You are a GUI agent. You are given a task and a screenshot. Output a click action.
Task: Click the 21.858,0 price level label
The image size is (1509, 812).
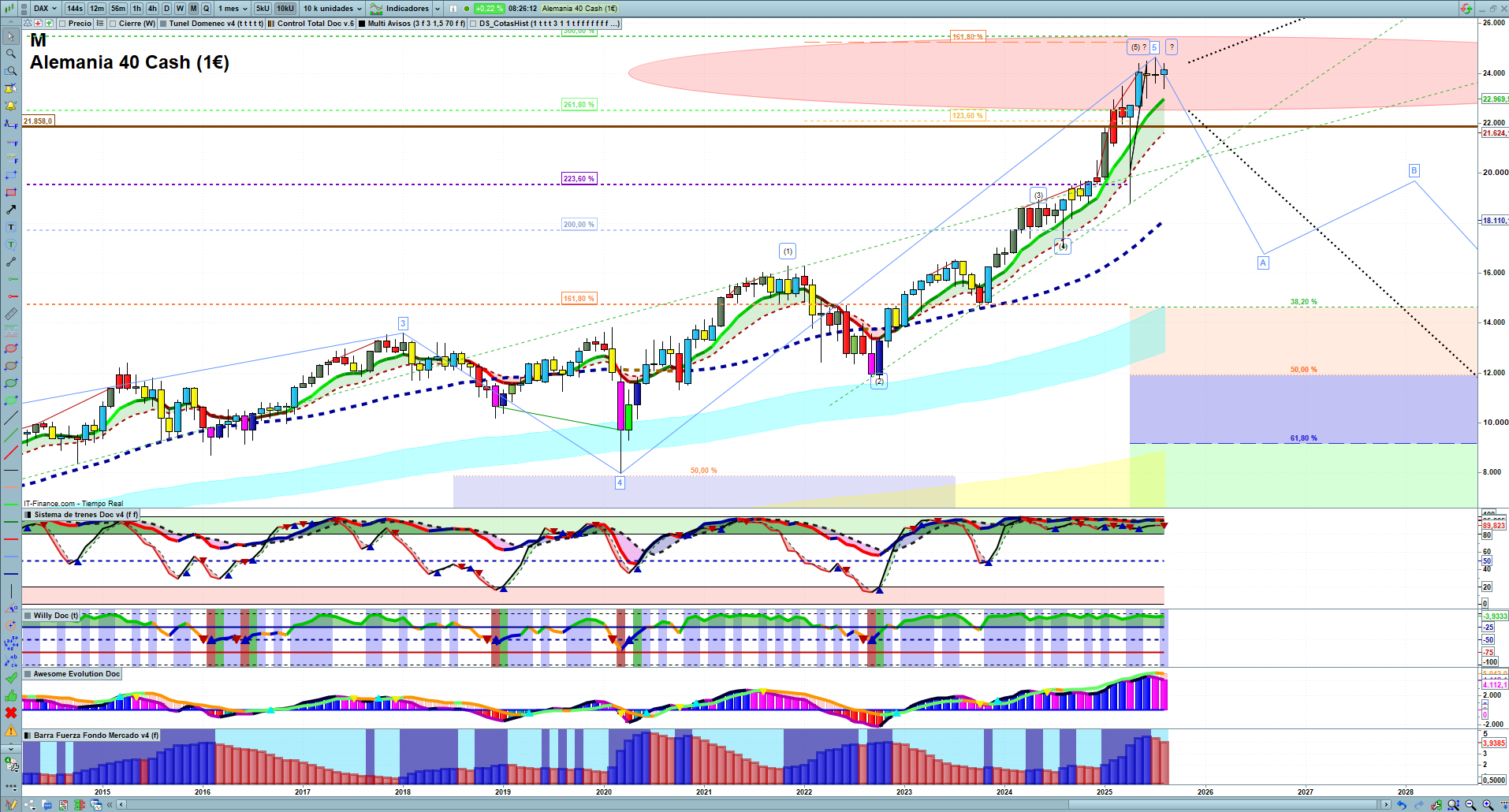38,121
